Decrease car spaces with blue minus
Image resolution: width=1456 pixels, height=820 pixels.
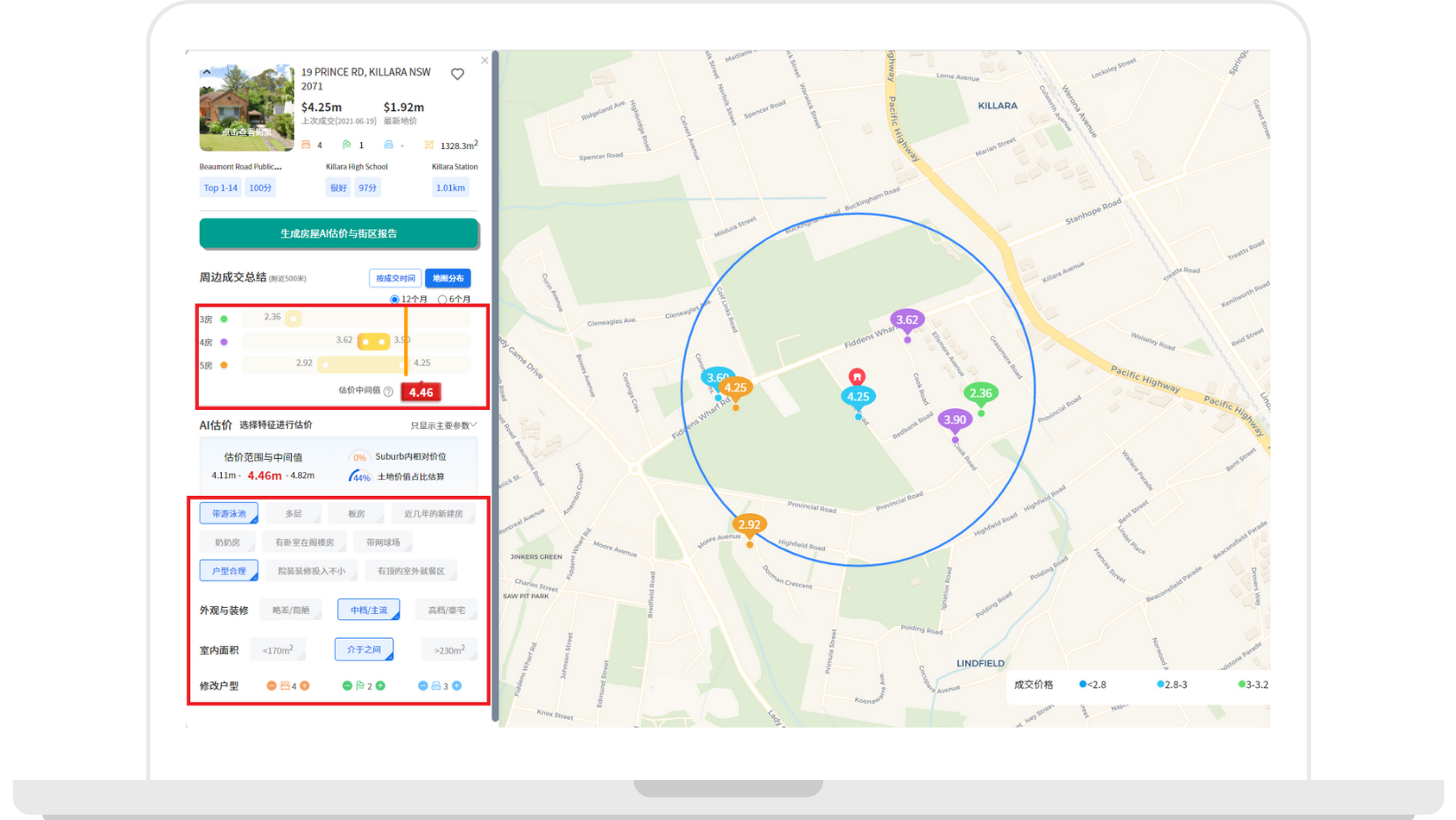[x=423, y=686]
